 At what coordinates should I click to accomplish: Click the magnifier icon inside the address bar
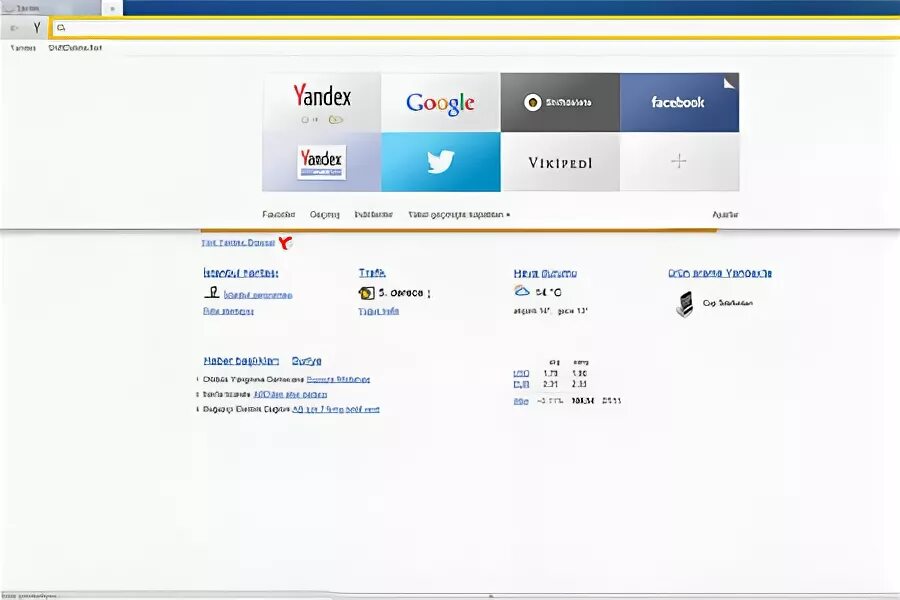pos(61,28)
